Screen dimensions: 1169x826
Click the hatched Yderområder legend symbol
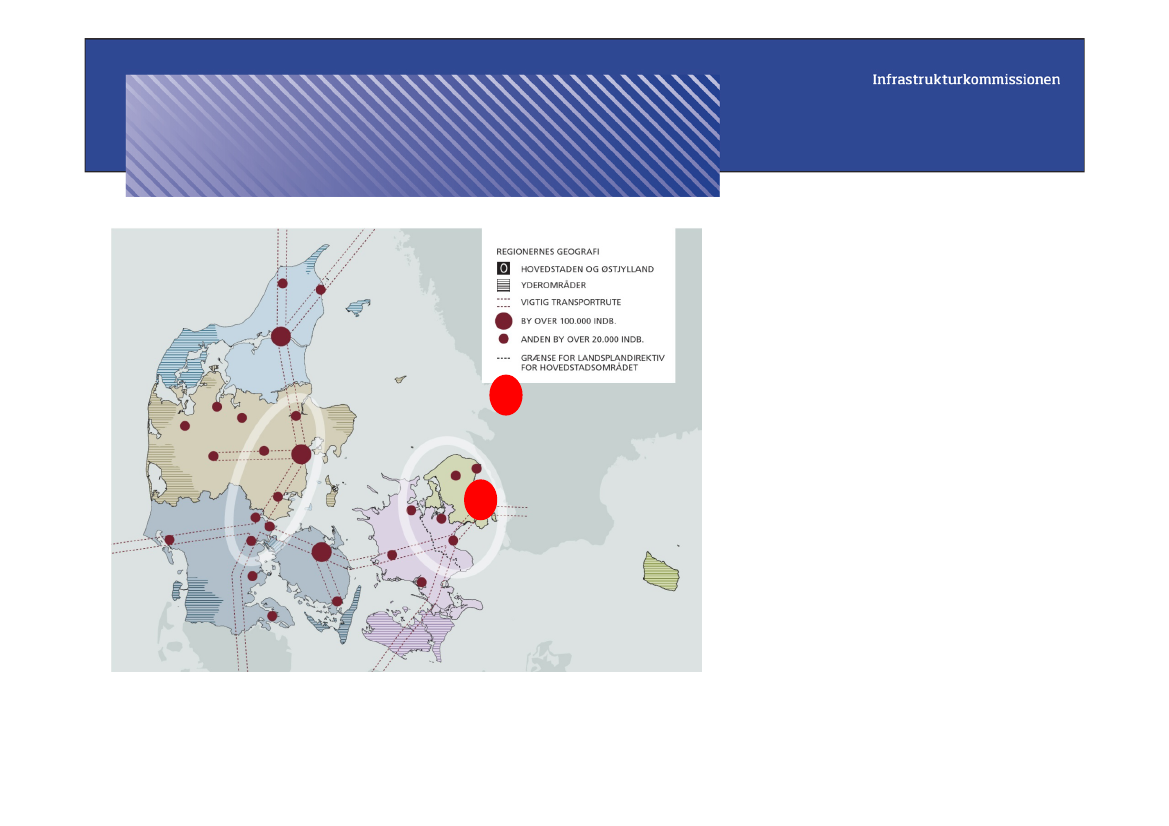tap(503, 285)
